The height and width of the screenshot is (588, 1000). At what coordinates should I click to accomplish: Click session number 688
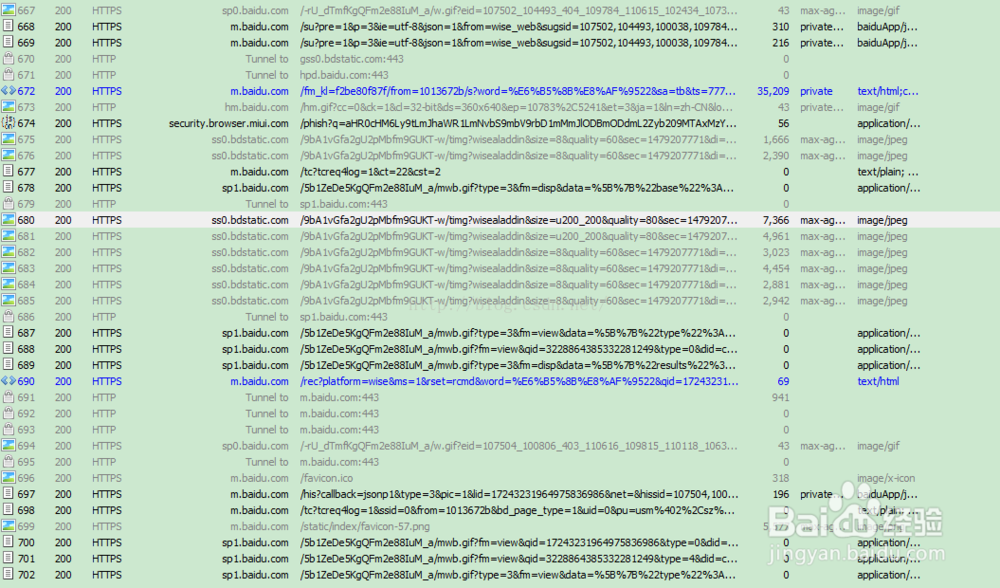(x=26, y=349)
